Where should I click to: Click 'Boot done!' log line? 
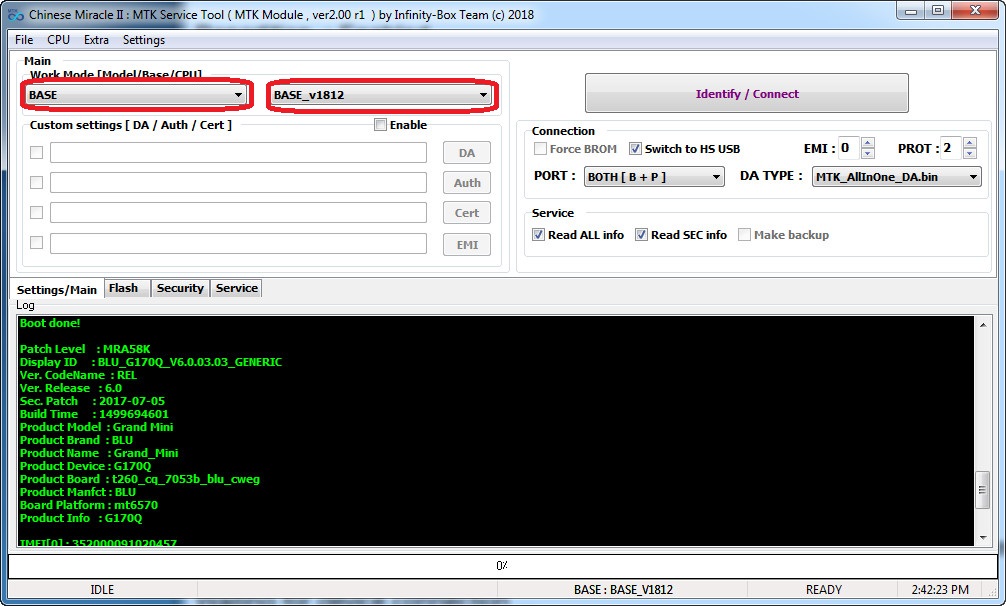pyautogui.click(x=50, y=323)
